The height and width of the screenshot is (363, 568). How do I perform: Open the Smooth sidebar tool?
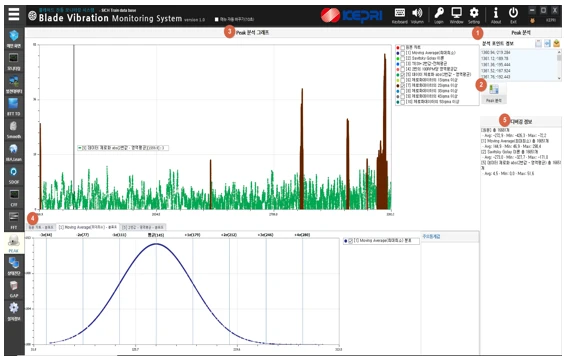(x=13, y=129)
